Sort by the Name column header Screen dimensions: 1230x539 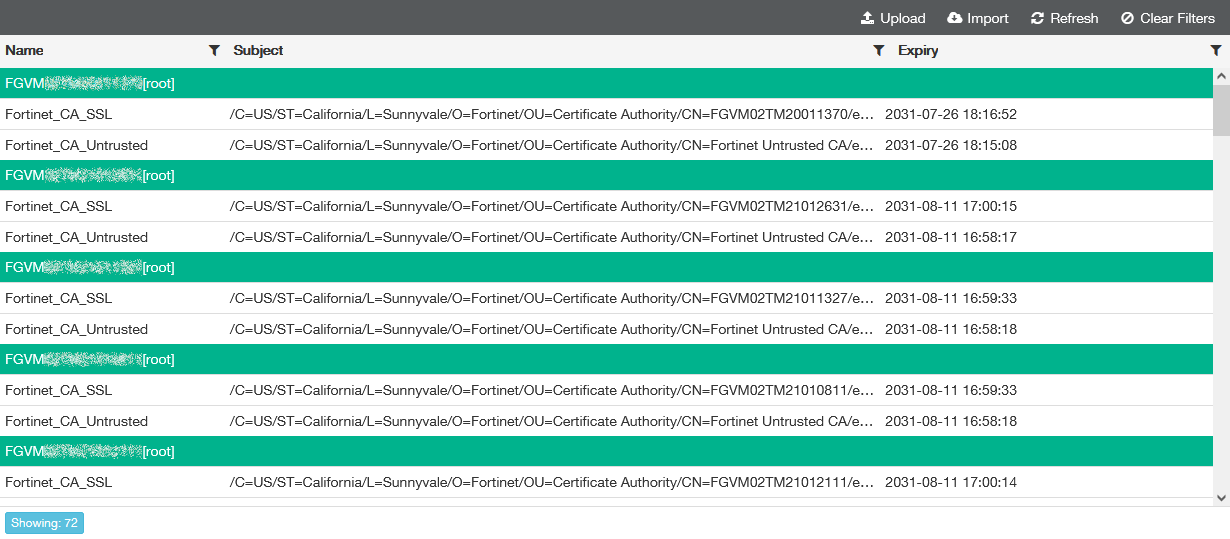(25, 50)
